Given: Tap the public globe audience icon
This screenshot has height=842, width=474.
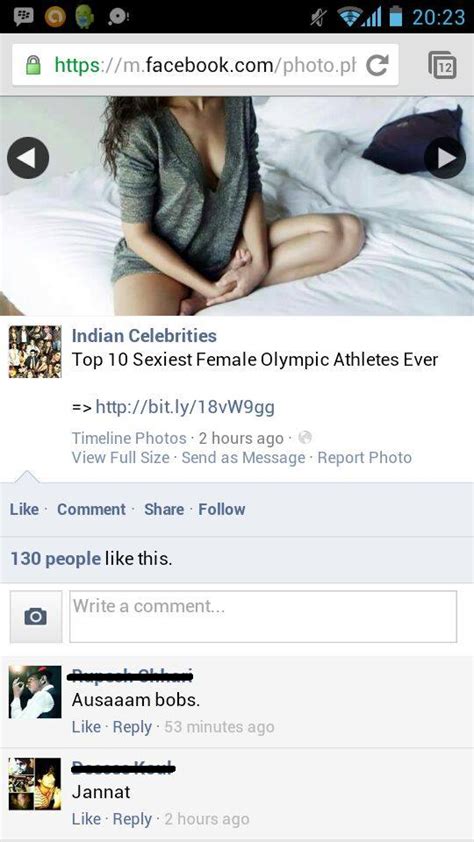Looking at the screenshot, I should [305, 438].
